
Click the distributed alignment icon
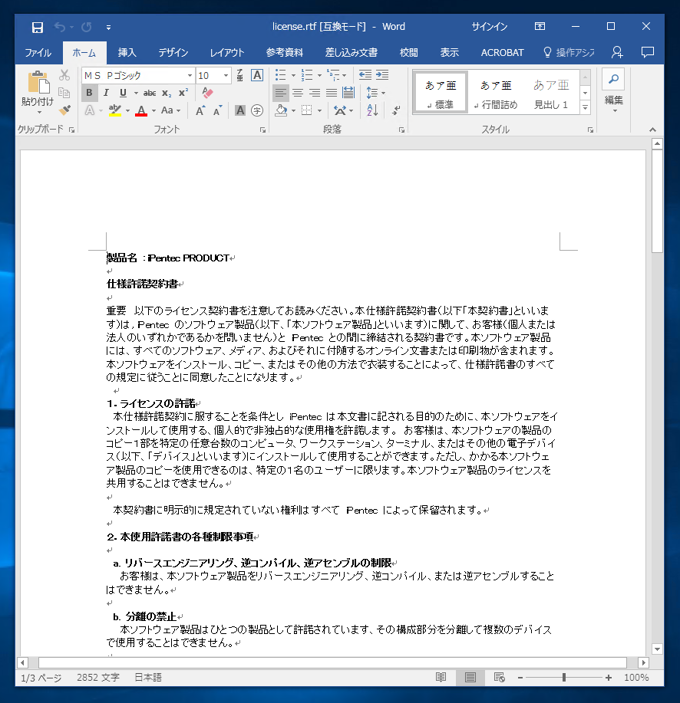pyautogui.click(x=348, y=93)
